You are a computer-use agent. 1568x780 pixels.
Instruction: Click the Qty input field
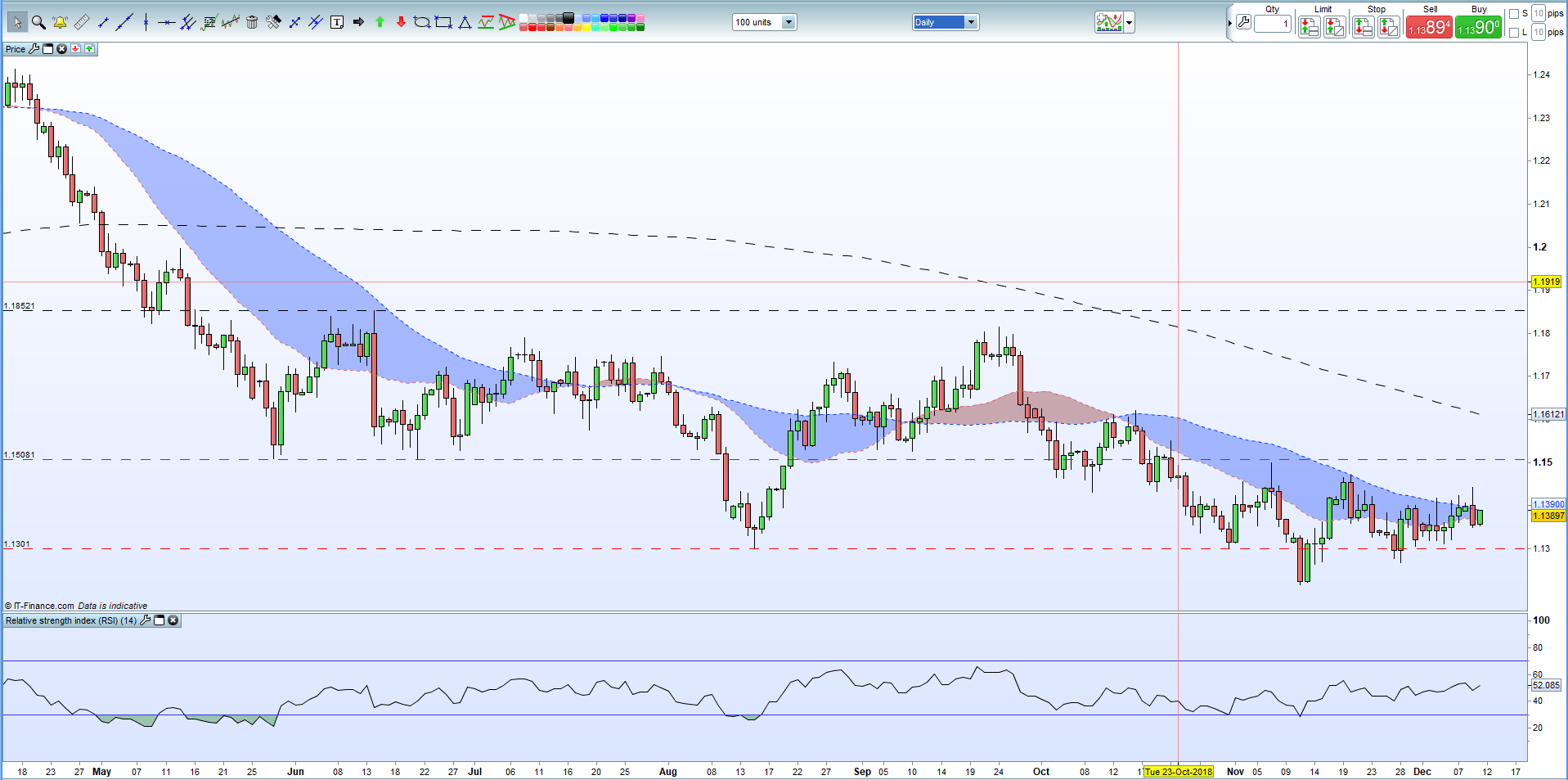[x=1273, y=24]
